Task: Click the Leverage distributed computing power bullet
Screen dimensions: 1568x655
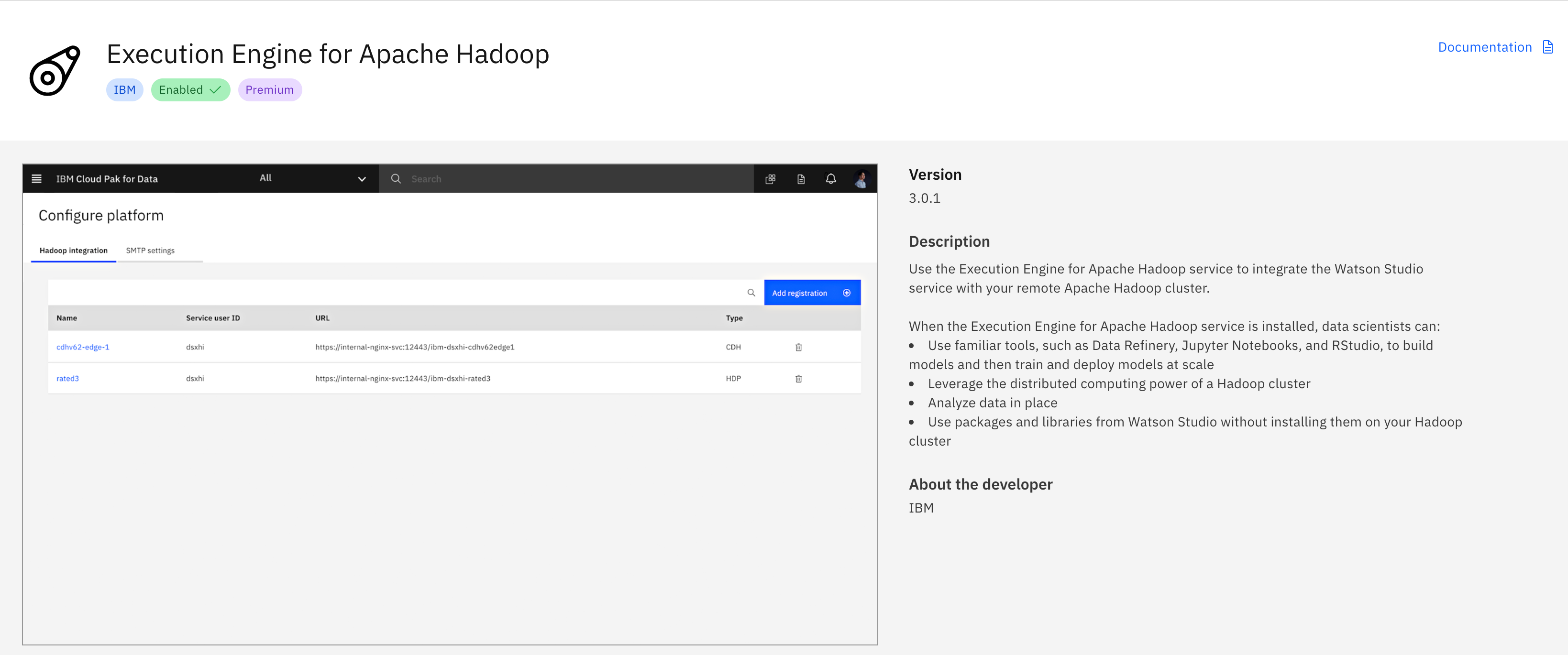Action: [1119, 384]
